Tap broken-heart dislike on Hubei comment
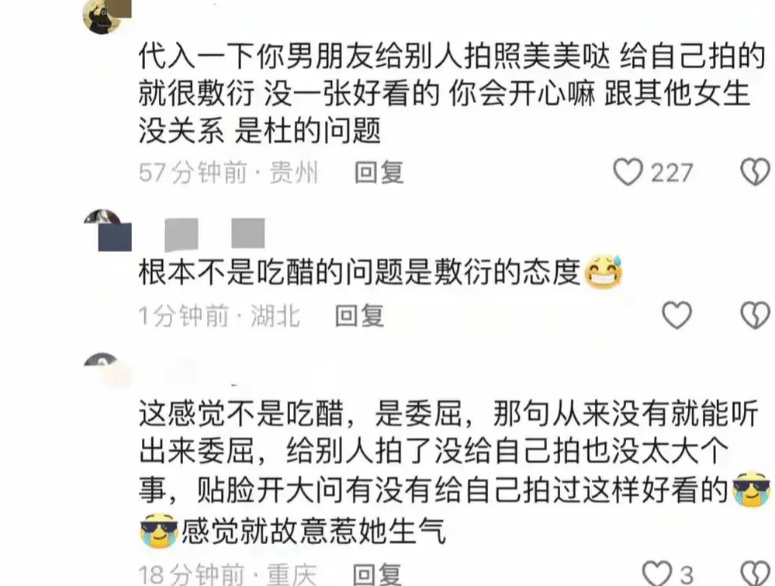 click(x=755, y=315)
